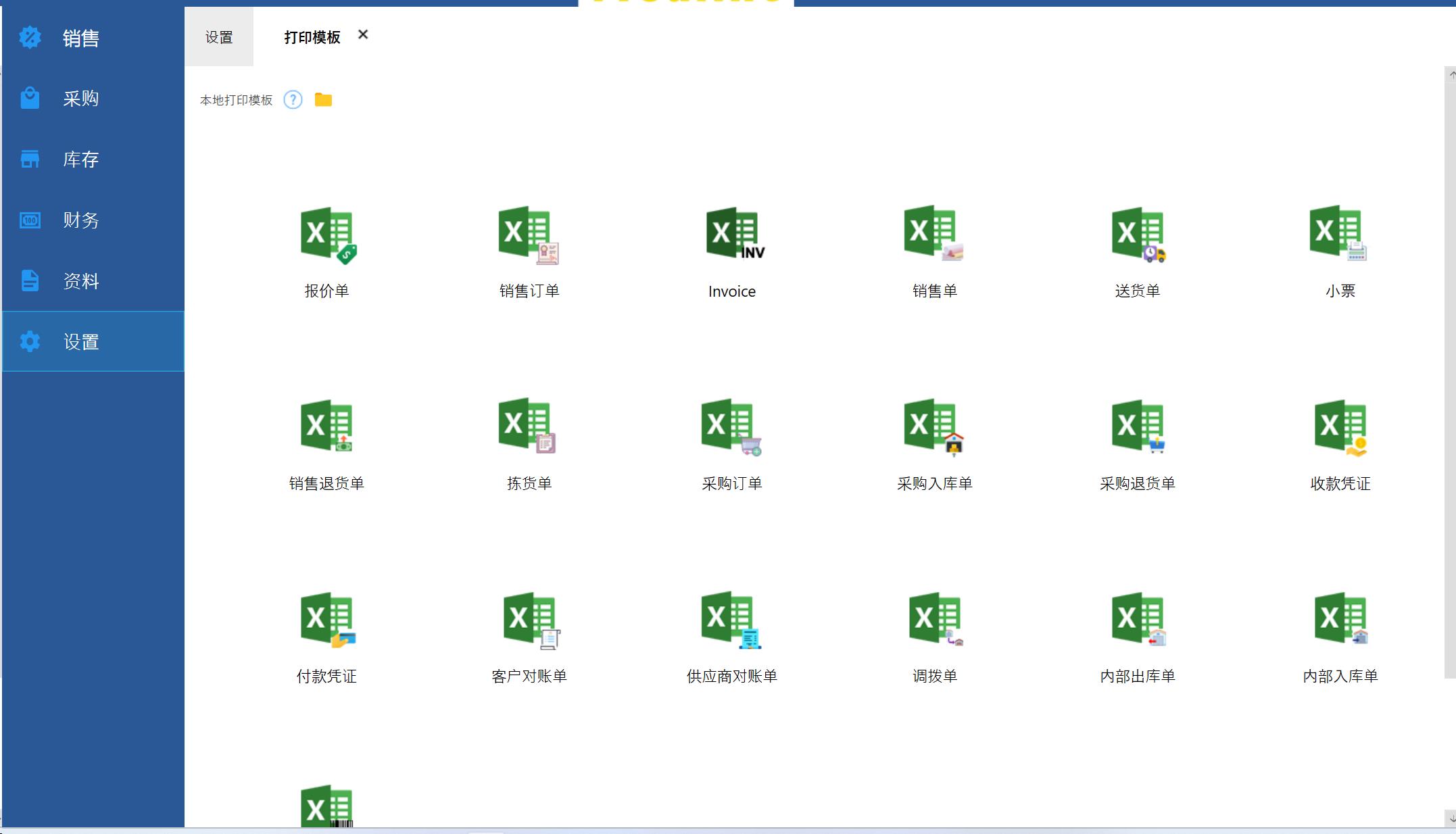1456x834 pixels.
Task: Click the 供应商对账单 label text
Action: pyautogui.click(x=732, y=677)
